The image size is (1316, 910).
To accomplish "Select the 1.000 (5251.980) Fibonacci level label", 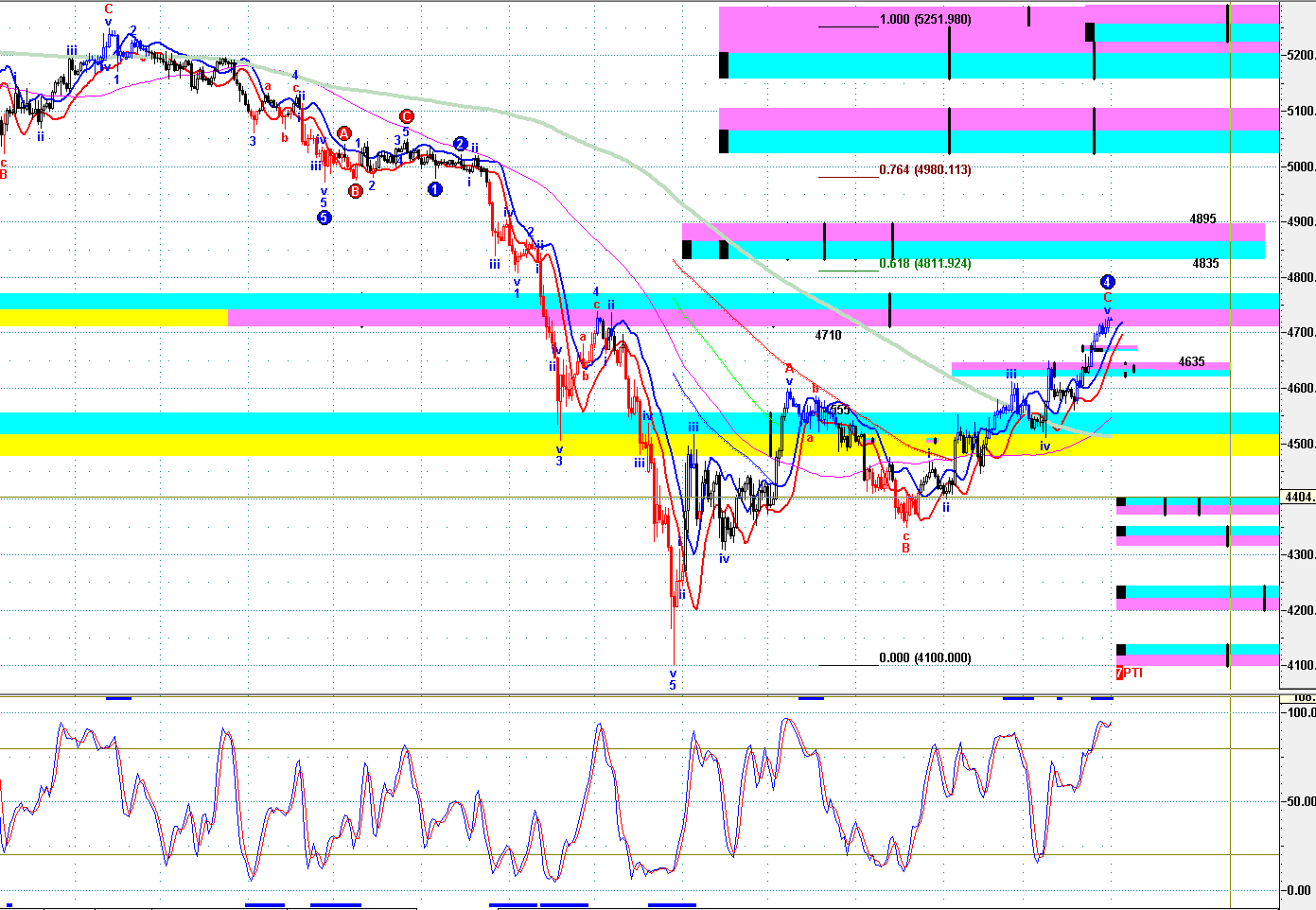I will coord(924,20).
